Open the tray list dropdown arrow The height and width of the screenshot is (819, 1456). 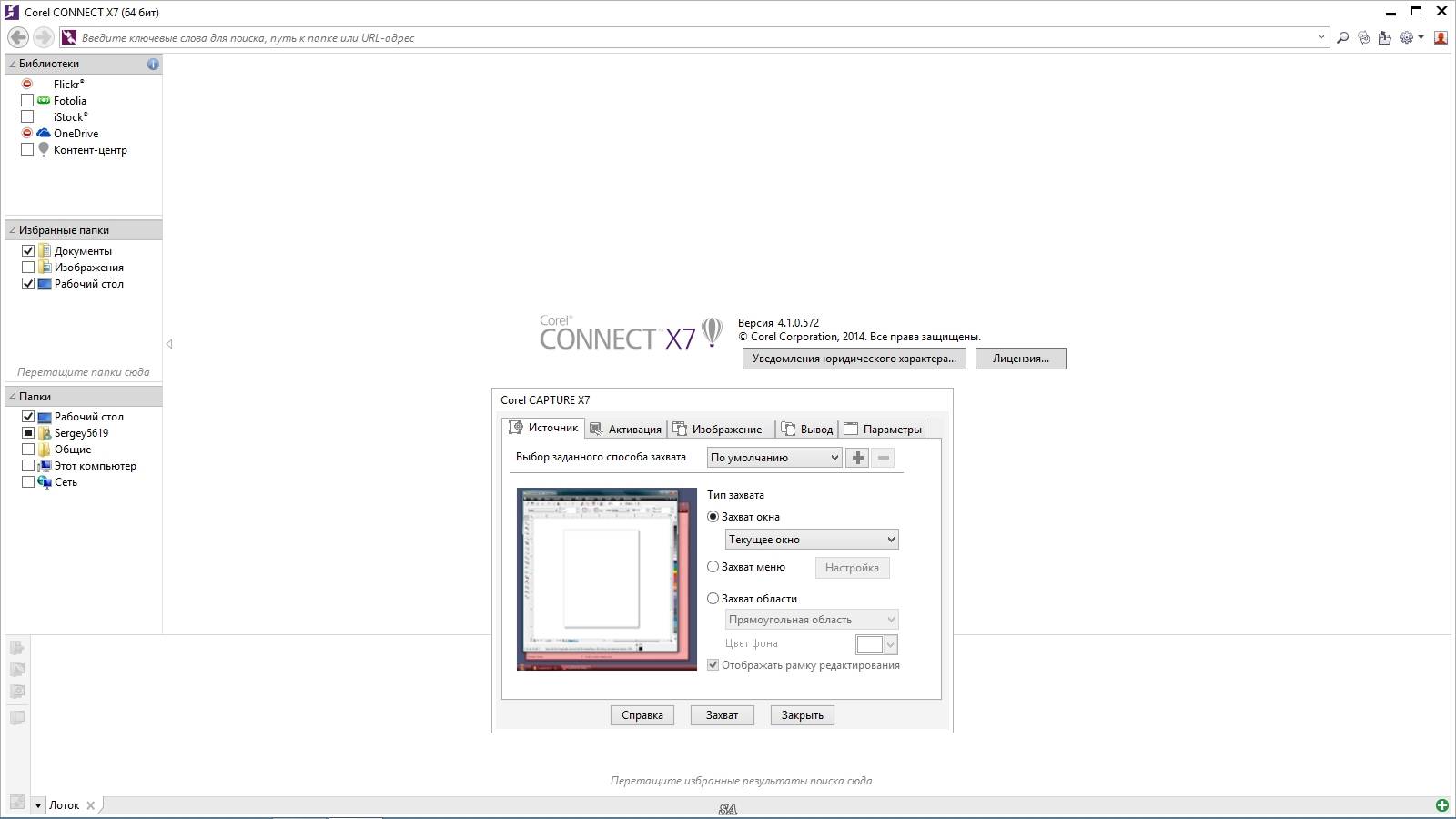pyautogui.click(x=38, y=805)
